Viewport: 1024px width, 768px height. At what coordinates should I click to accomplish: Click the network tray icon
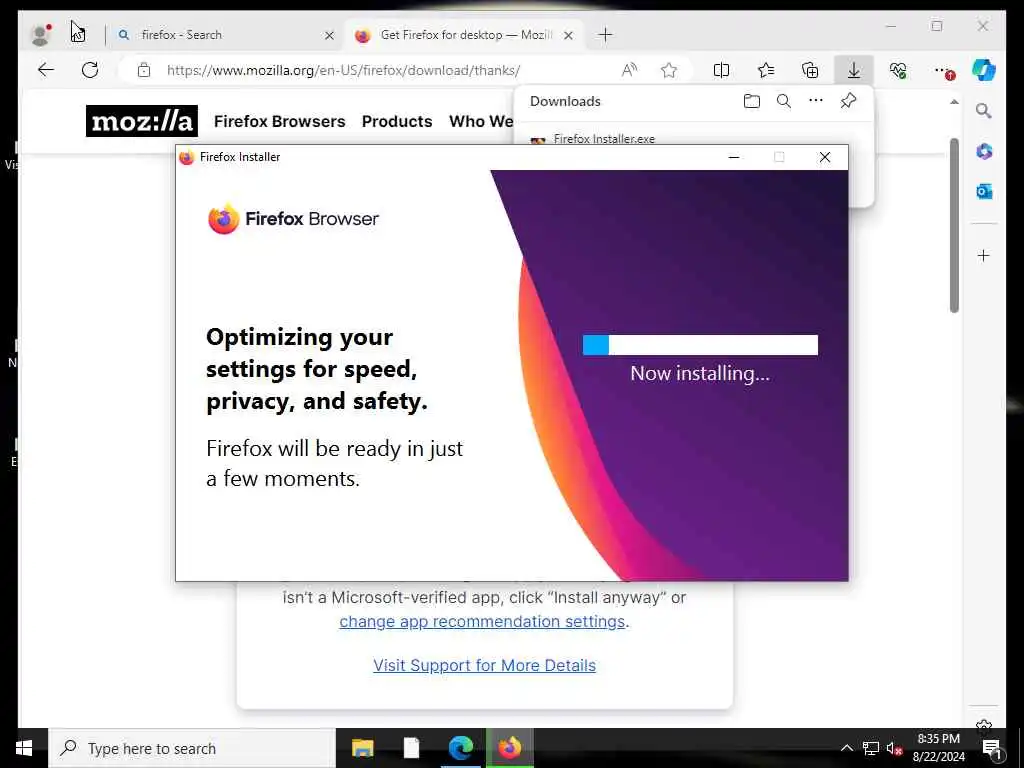point(871,748)
